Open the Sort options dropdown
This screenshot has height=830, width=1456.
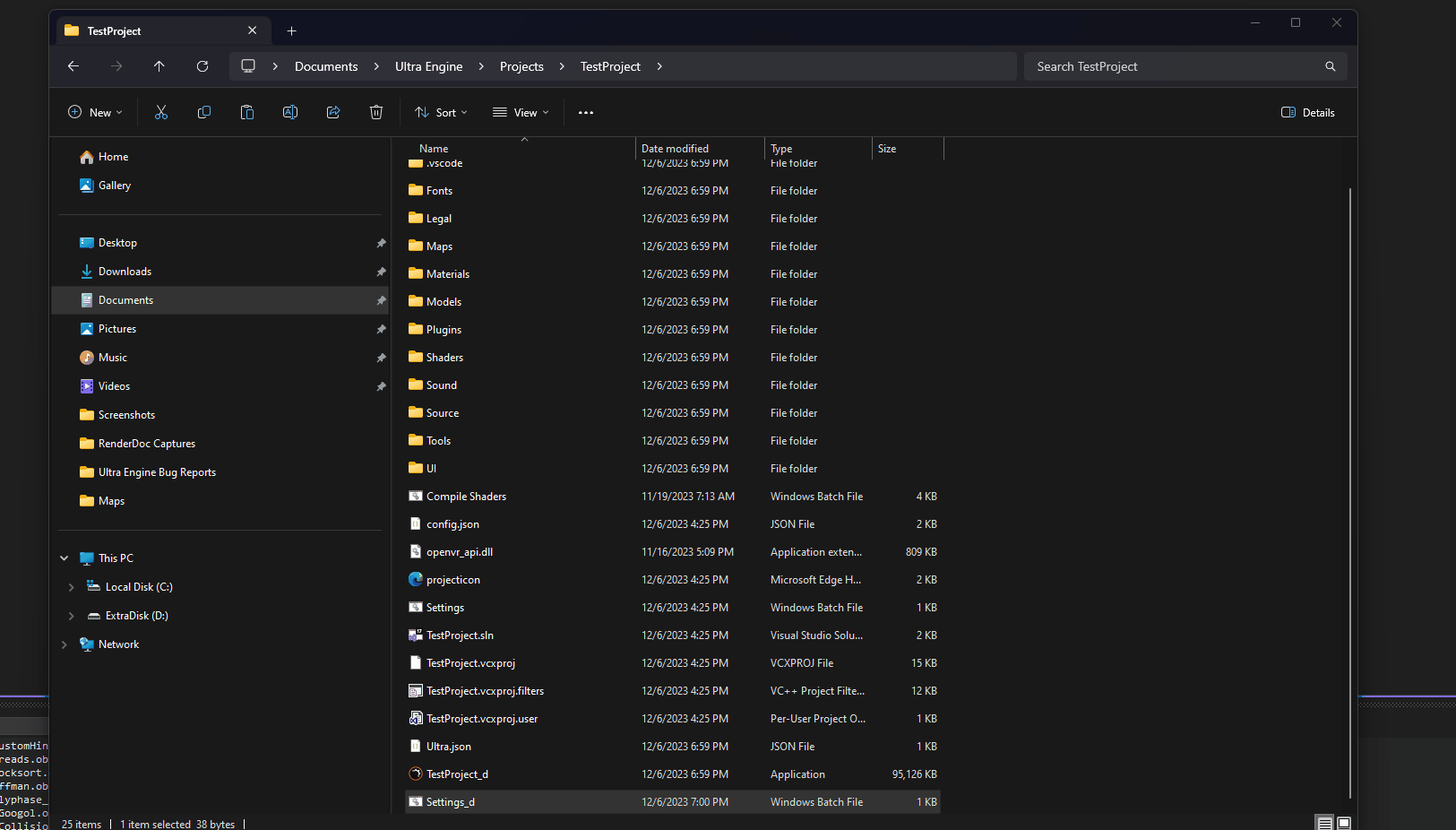440,112
